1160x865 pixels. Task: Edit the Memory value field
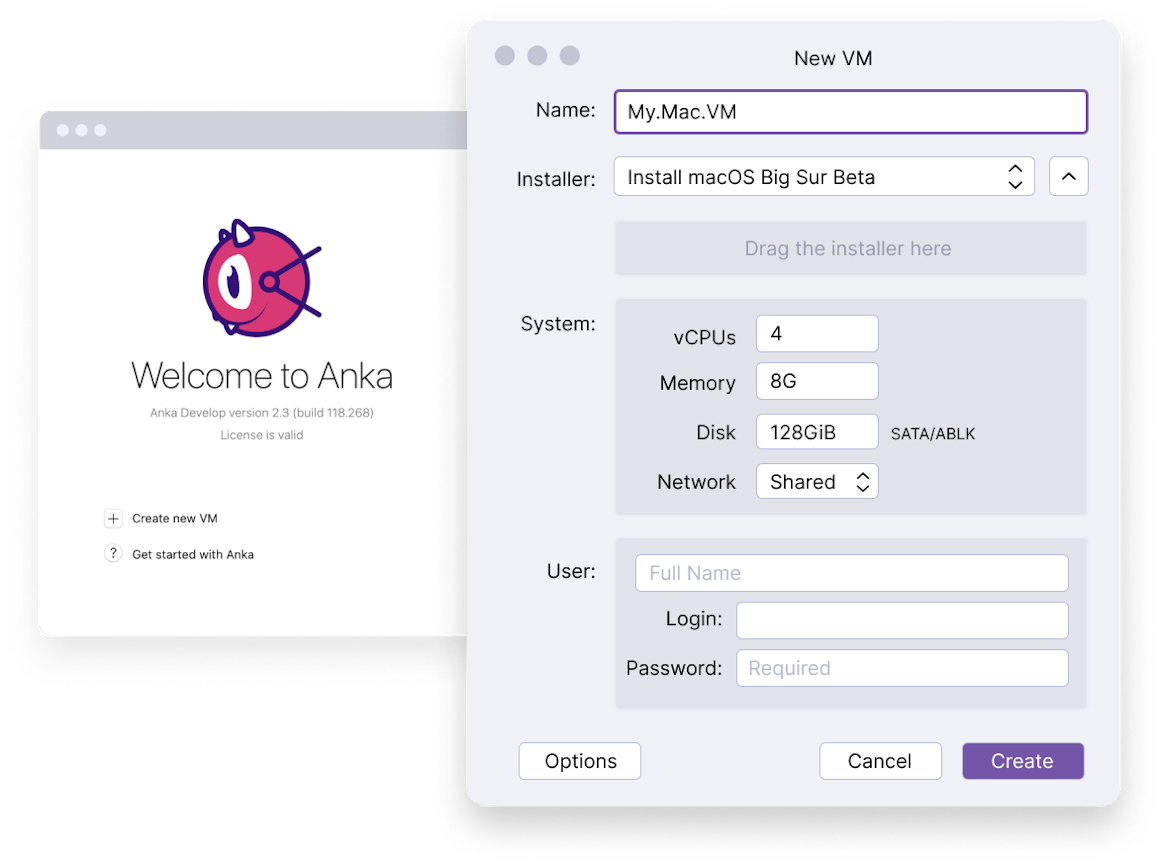[817, 381]
